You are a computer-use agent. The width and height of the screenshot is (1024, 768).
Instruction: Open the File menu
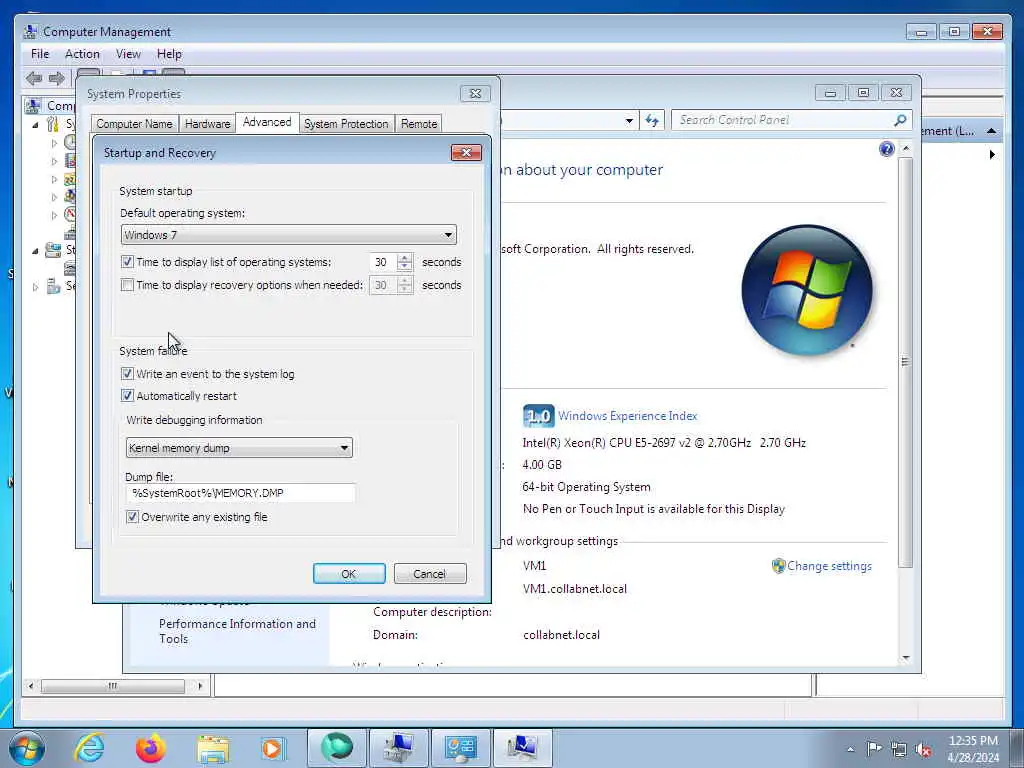[x=40, y=54]
